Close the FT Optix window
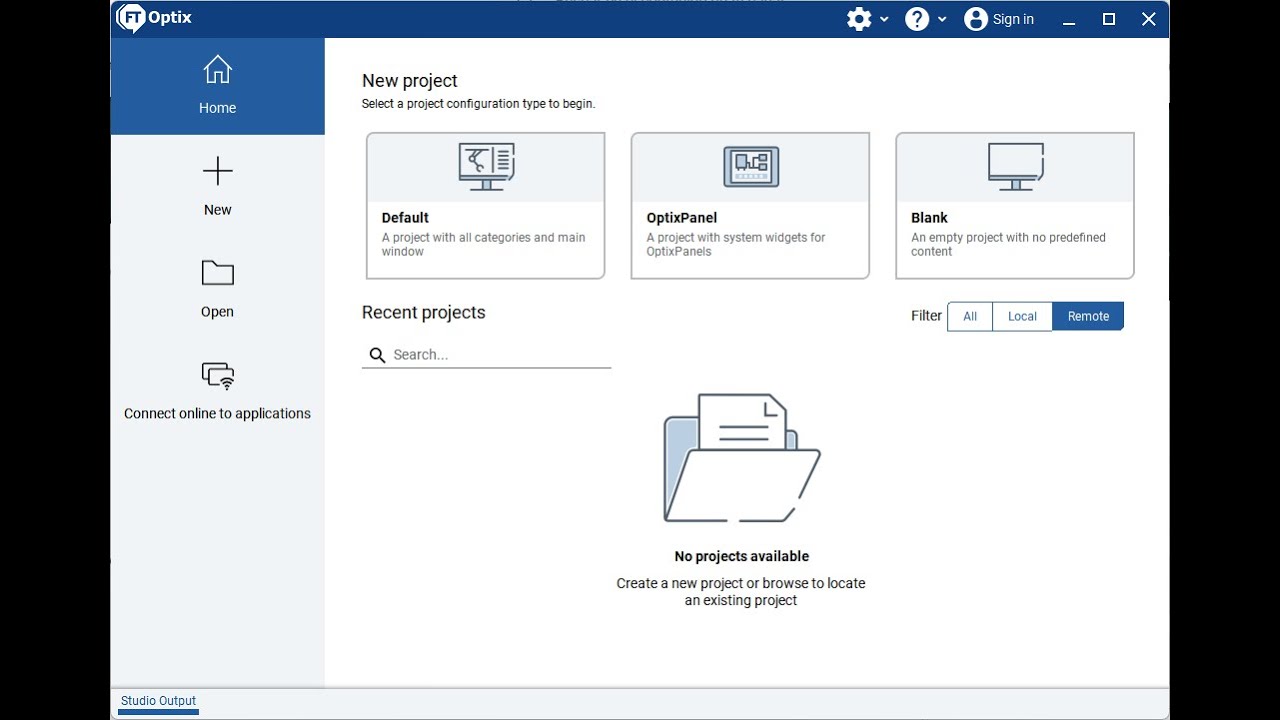 click(x=1149, y=19)
